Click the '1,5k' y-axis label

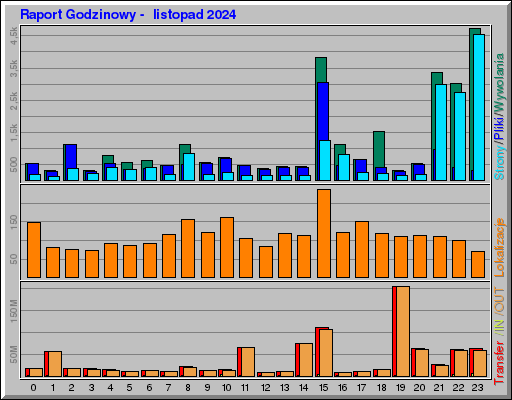[14, 133]
